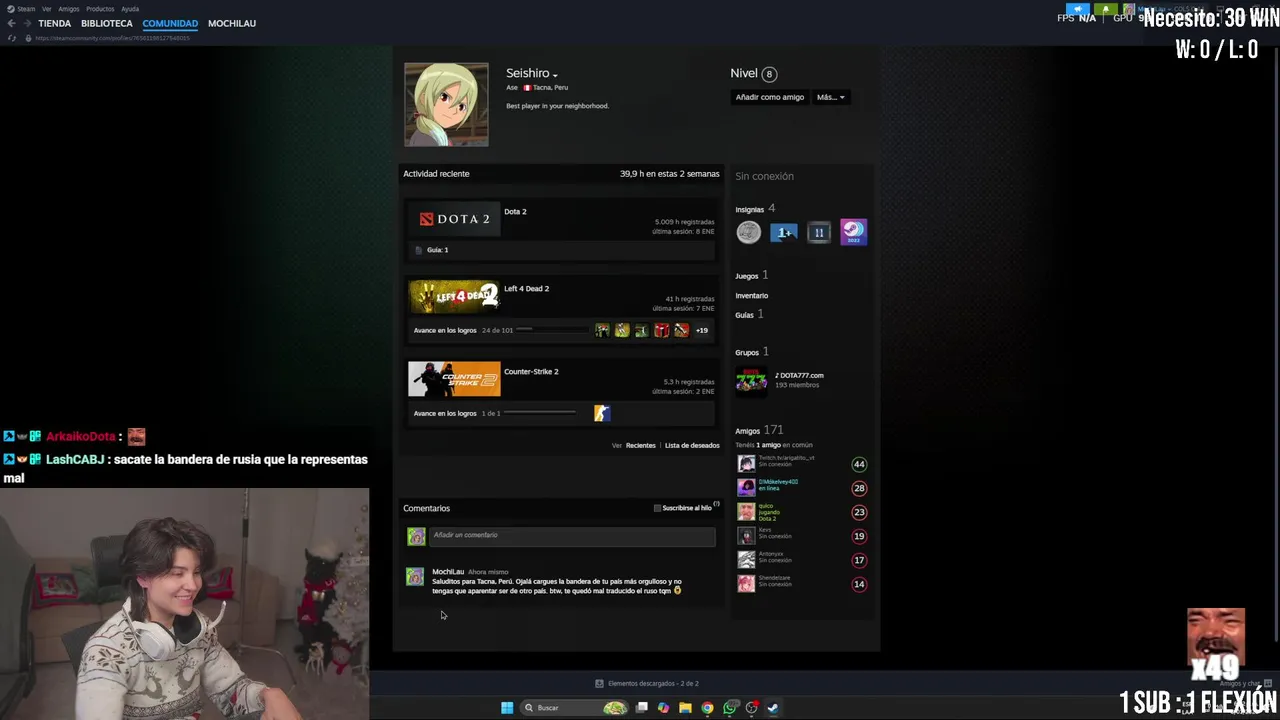Click second Left 4 Dead 2 achievement icon
The width and height of the screenshot is (1280, 720).
[x=622, y=330]
